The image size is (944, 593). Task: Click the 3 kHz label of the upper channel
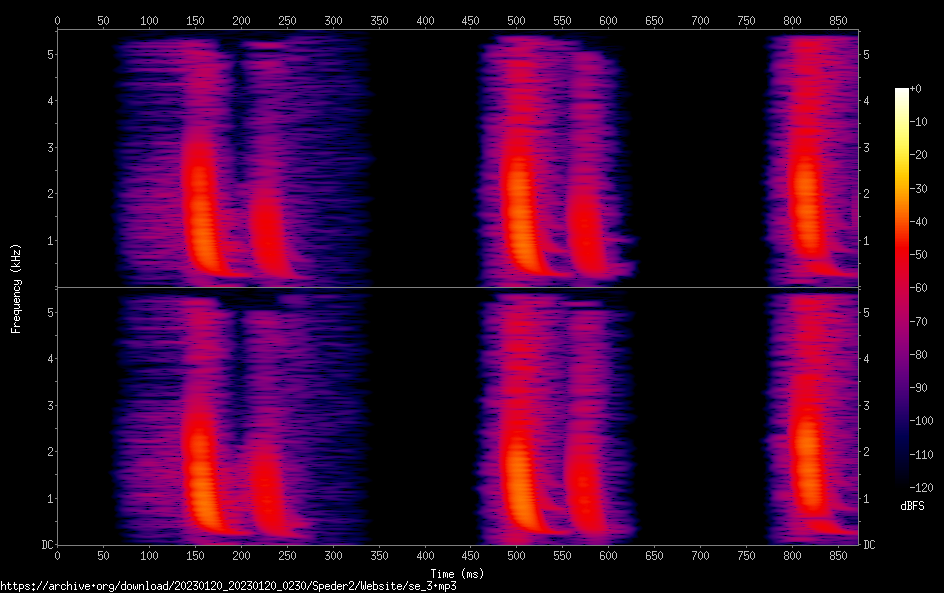(47, 147)
